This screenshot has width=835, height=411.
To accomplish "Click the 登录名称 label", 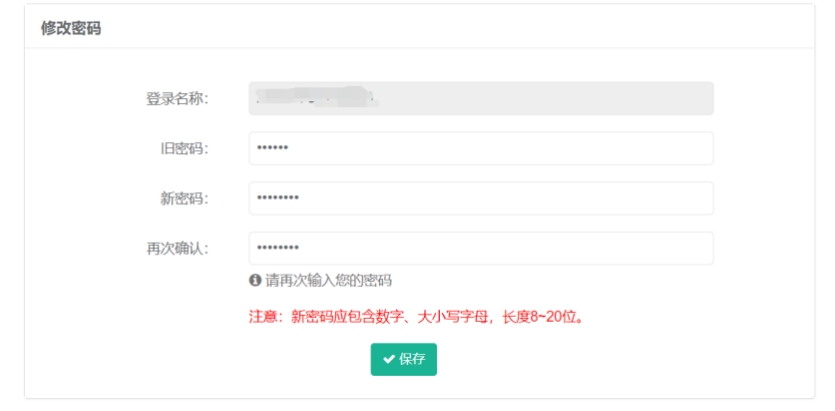I will click(x=177, y=99).
